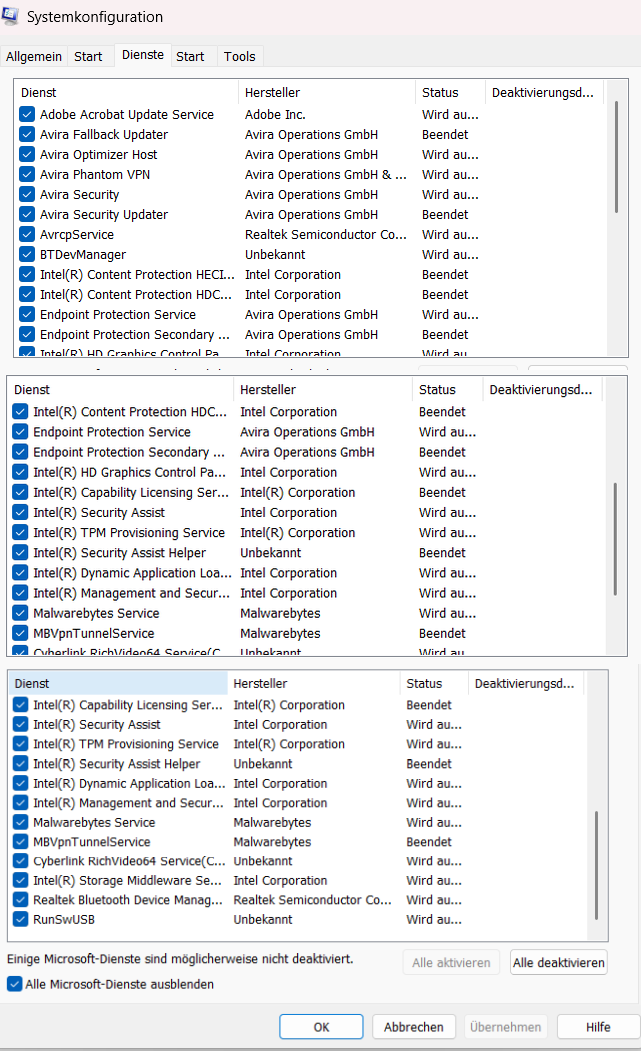Uncheck the Adobe Acrobat Update Service checkbox
The width and height of the screenshot is (641, 1051).
(27, 115)
